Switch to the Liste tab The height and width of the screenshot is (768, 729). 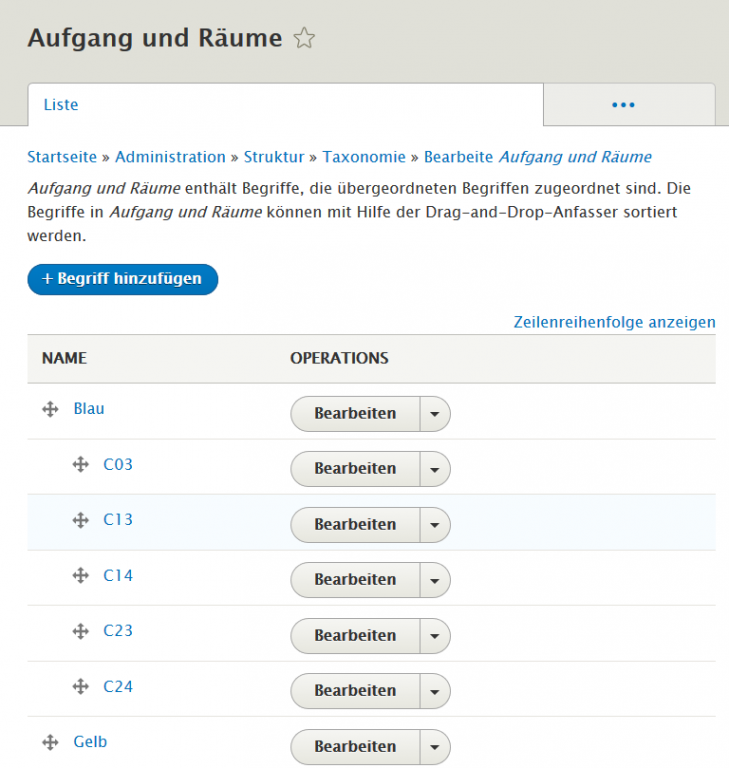click(61, 105)
